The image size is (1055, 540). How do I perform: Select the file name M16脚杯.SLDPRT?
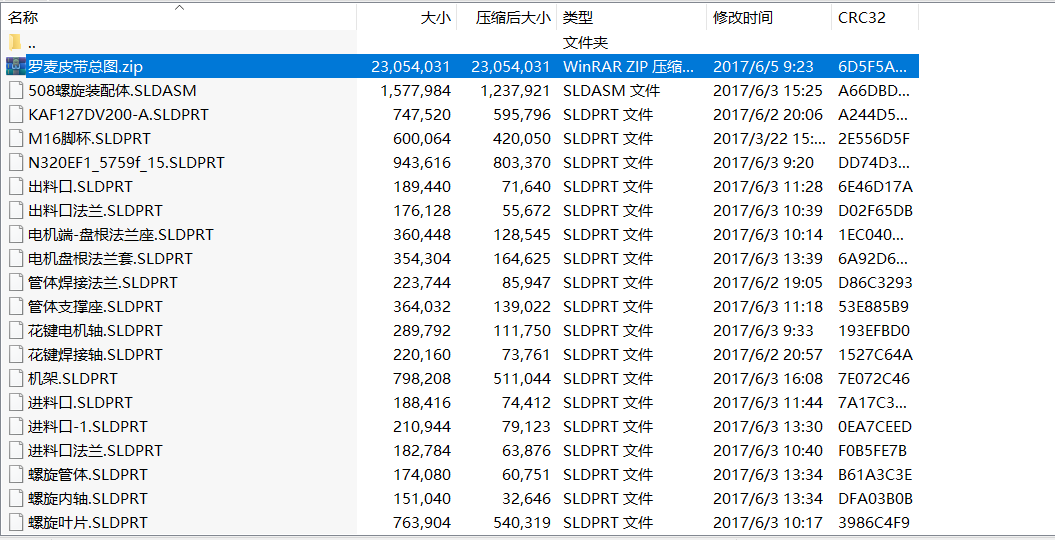click(x=89, y=139)
